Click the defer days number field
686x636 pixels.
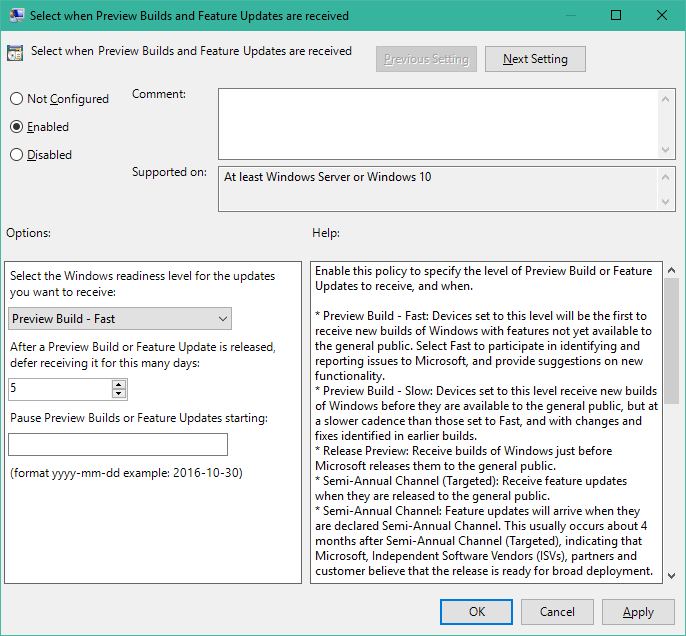point(59,389)
